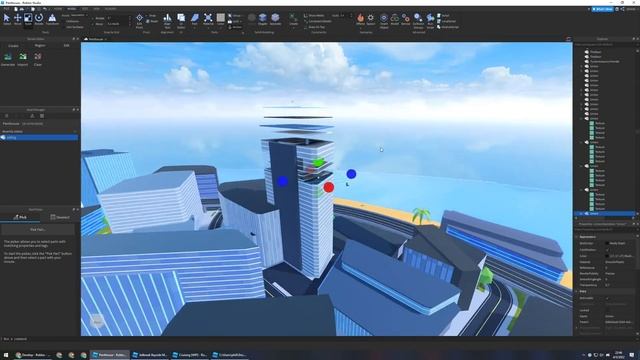Viewport: 640px width, 360px height.
Task: Click the green scale handle on the tower
Action: tap(318, 162)
